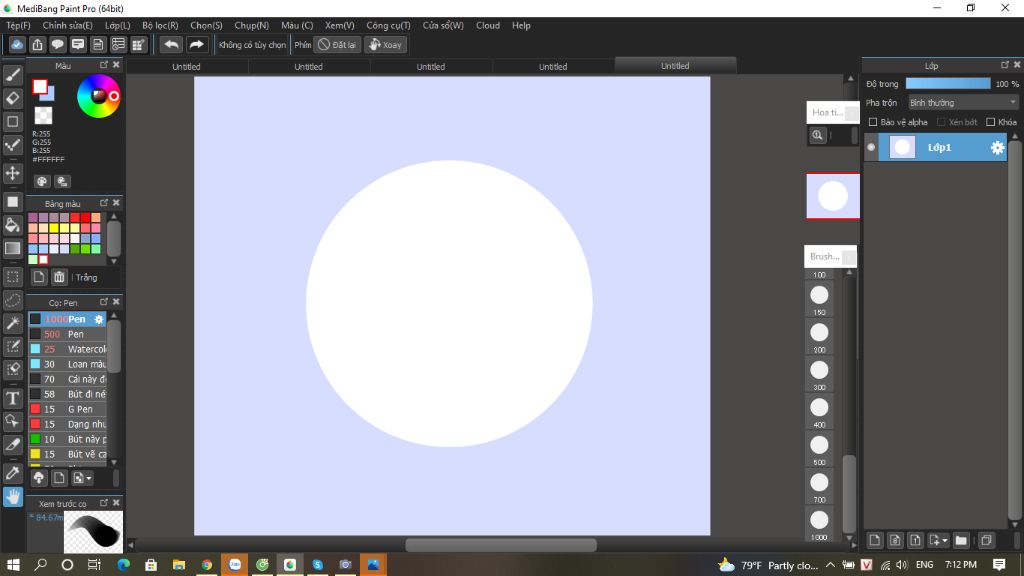Select the Dot tool (square outline)
Viewport: 1024px width, 576px height.
pos(12,121)
